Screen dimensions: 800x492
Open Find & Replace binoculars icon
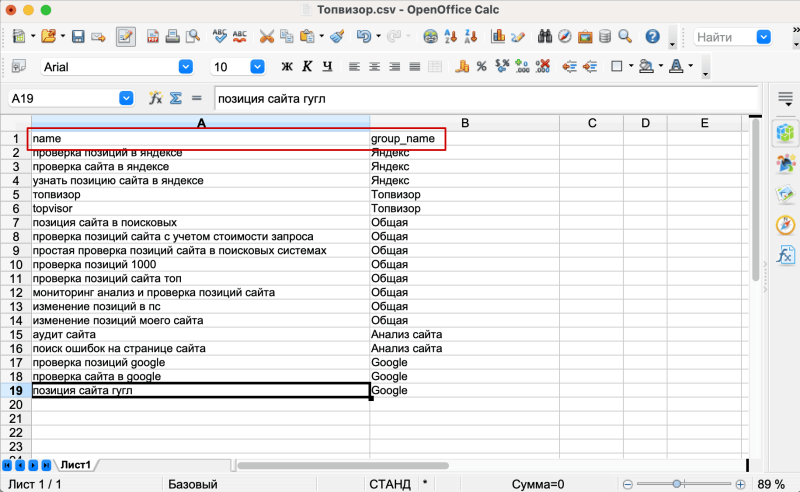pyautogui.click(x=545, y=37)
